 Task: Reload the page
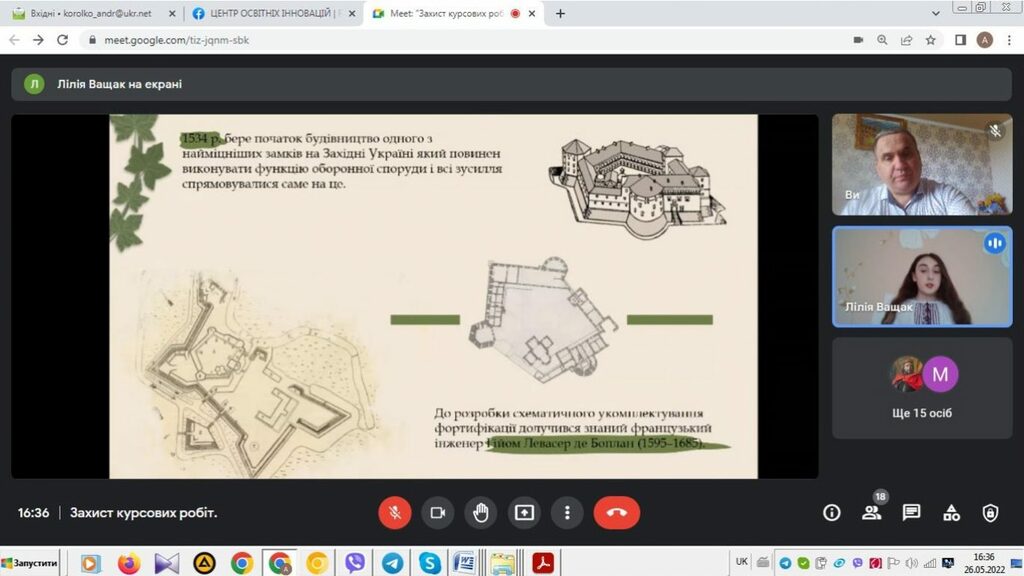coord(63,40)
